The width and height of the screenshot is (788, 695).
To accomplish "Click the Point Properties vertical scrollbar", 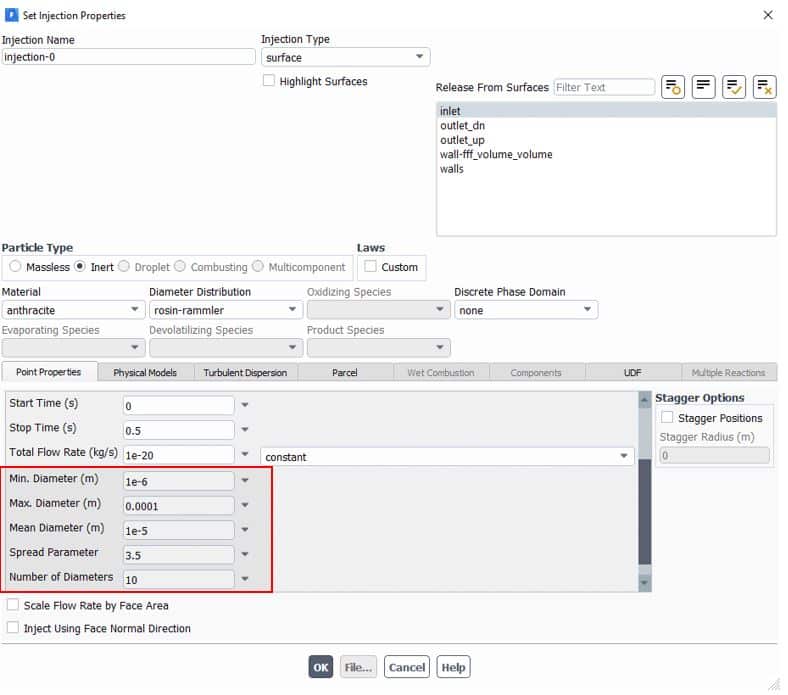I will click(x=644, y=490).
